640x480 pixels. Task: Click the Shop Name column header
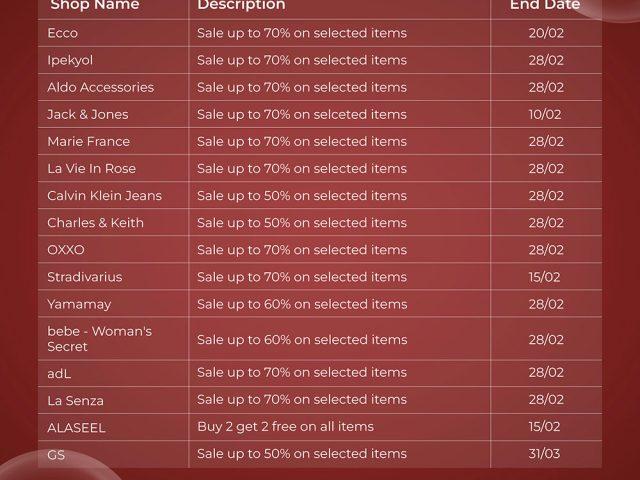pyautogui.click(x=95, y=5)
